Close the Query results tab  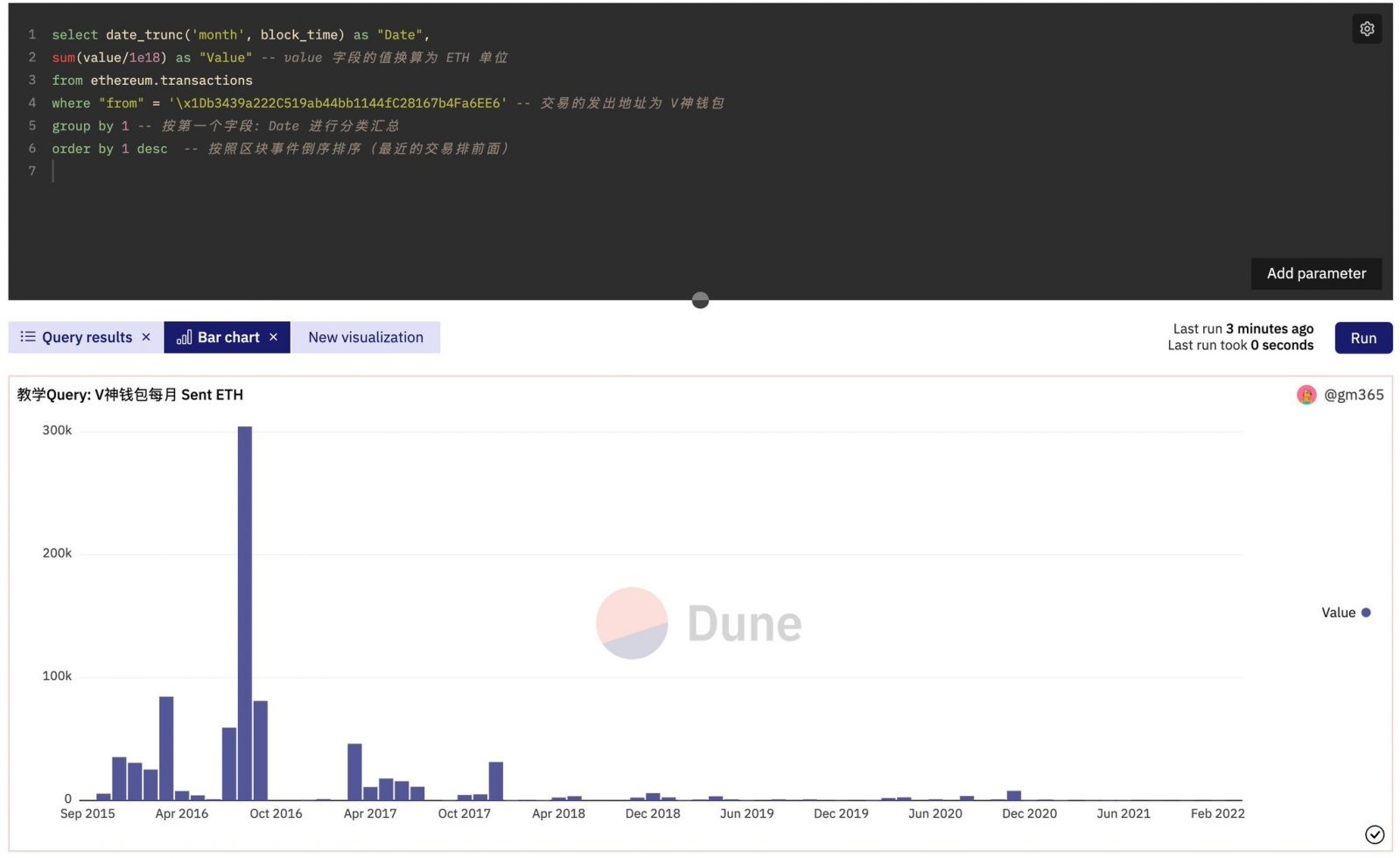click(146, 337)
